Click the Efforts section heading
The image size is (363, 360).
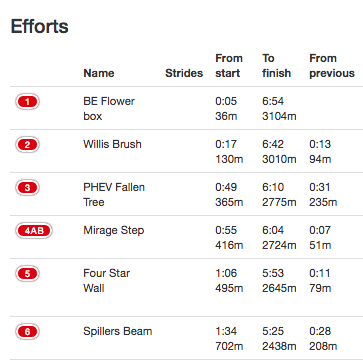point(40,26)
